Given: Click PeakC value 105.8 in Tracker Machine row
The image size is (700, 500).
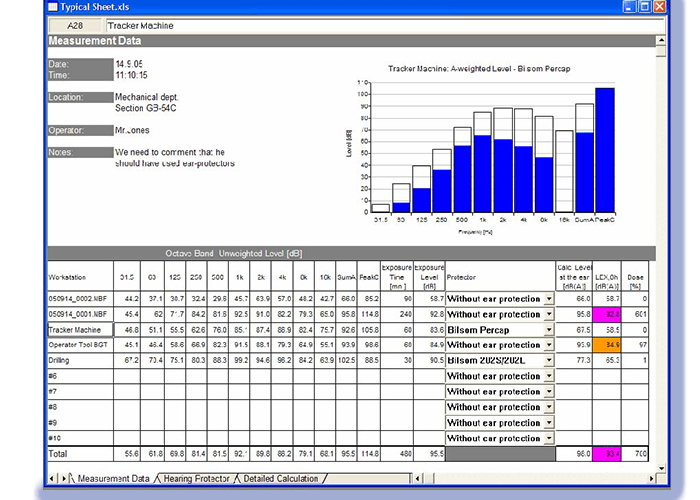Looking at the screenshot, I should pyautogui.click(x=369, y=330).
